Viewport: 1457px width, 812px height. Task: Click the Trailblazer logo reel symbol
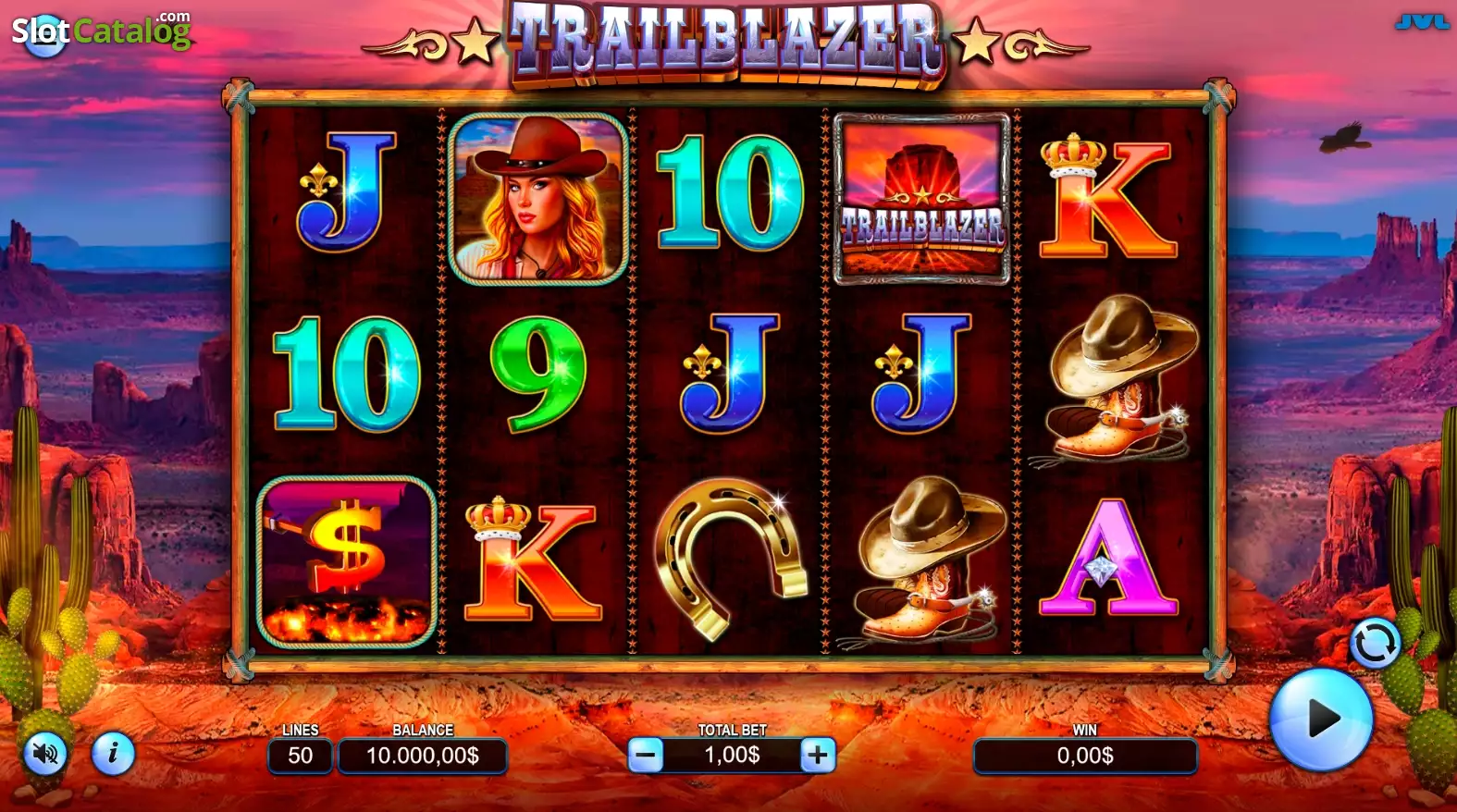point(921,198)
